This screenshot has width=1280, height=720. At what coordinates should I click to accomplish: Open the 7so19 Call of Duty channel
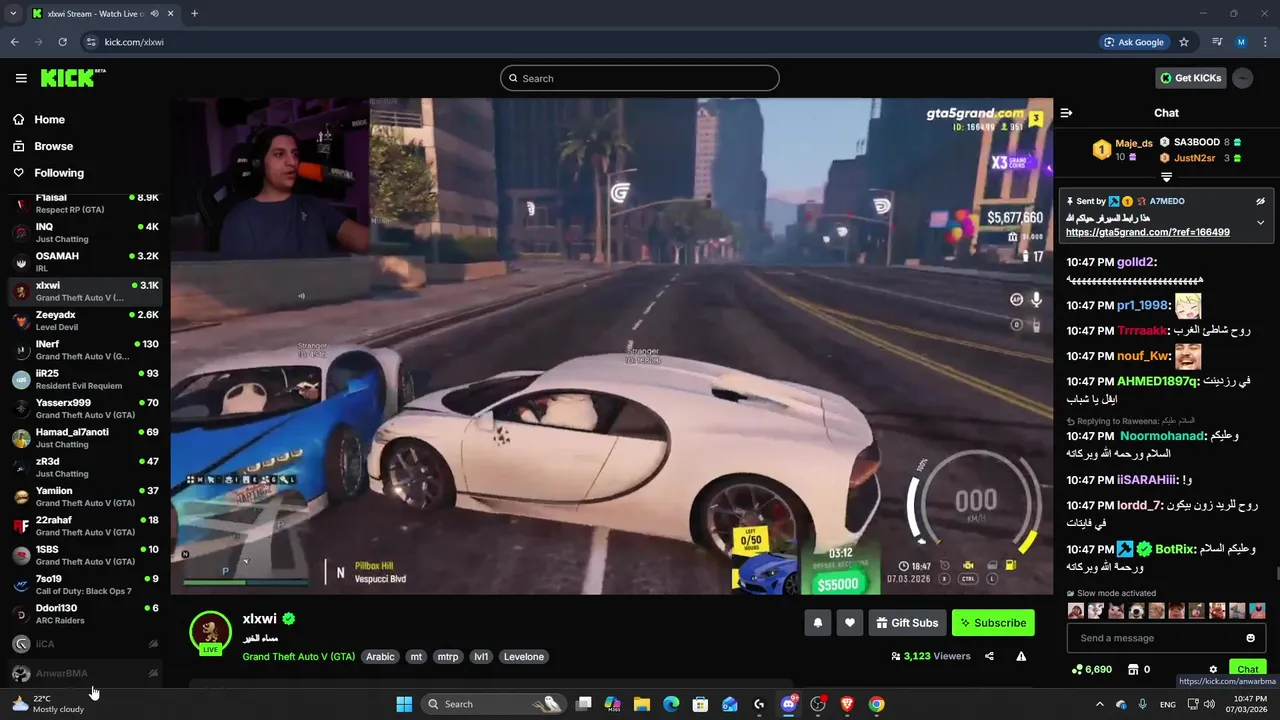pyautogui.click(x=84, y=585)
